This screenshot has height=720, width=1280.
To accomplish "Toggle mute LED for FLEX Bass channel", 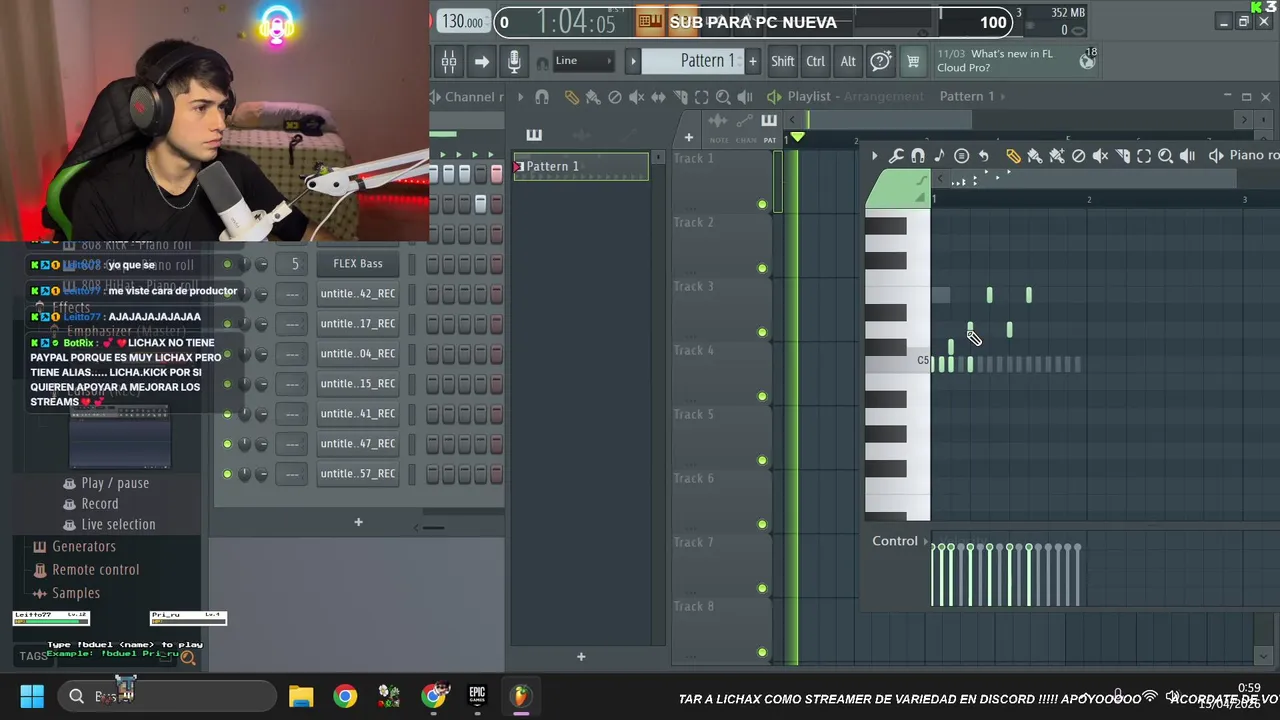I will (227, 264).
